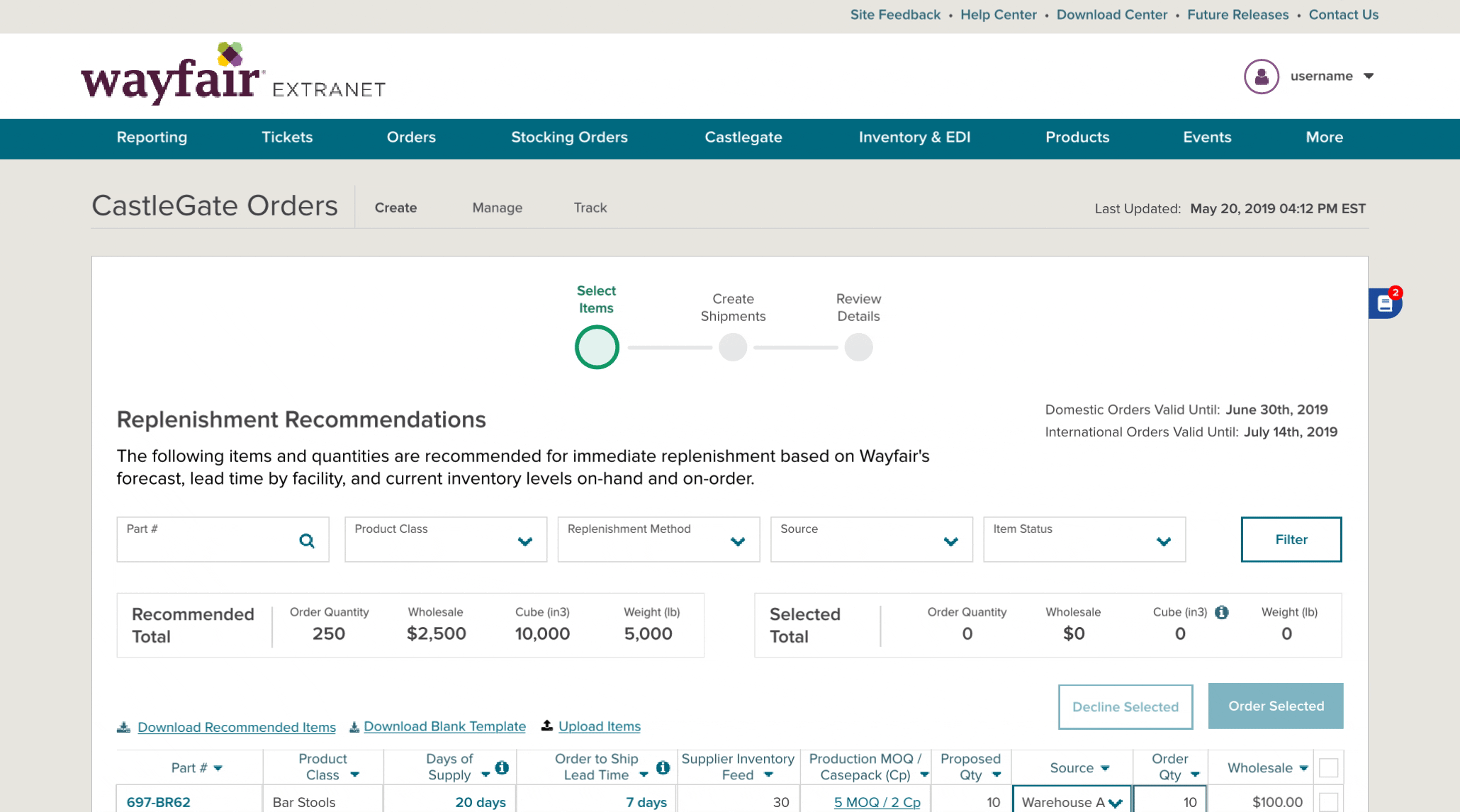Click the Days of Supply info icon
This screenshot has width=1460, height=812.
502,767
